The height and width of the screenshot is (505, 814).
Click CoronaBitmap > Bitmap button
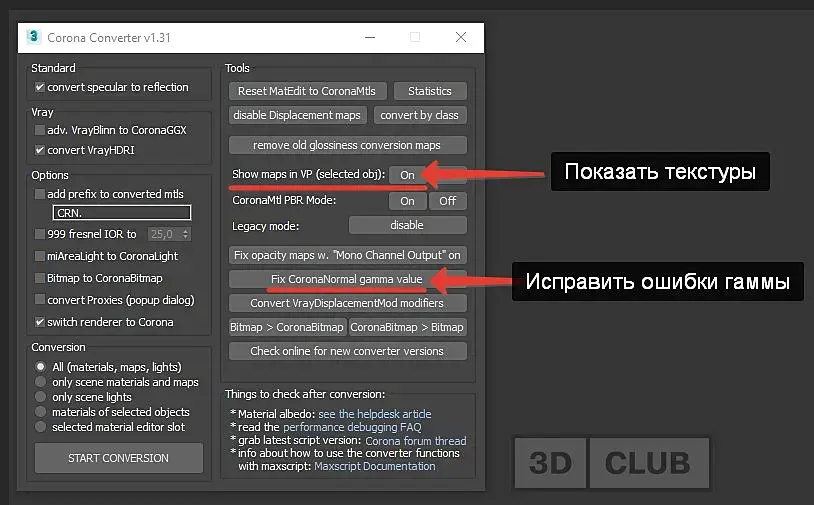pos(408,327)
